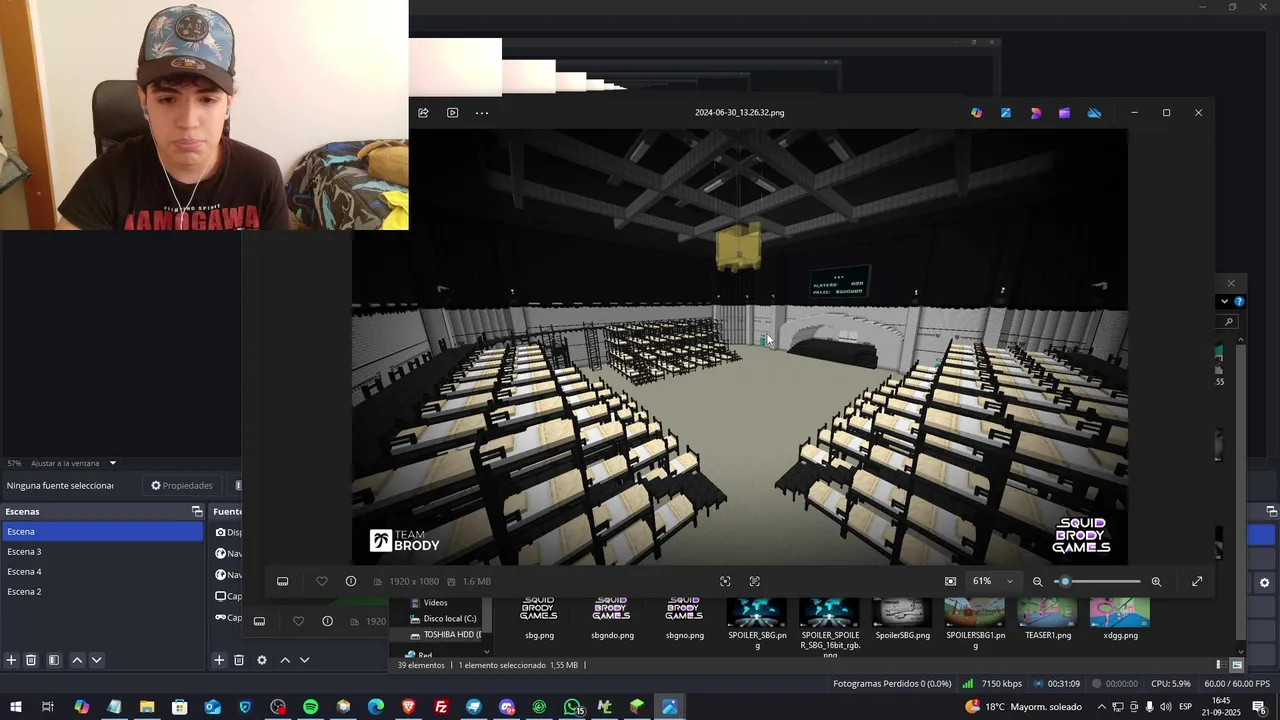Pop out the Escenas dock panel
Image resolution: width=1280 pixels, height=720 pixels.
pos(197,511)
